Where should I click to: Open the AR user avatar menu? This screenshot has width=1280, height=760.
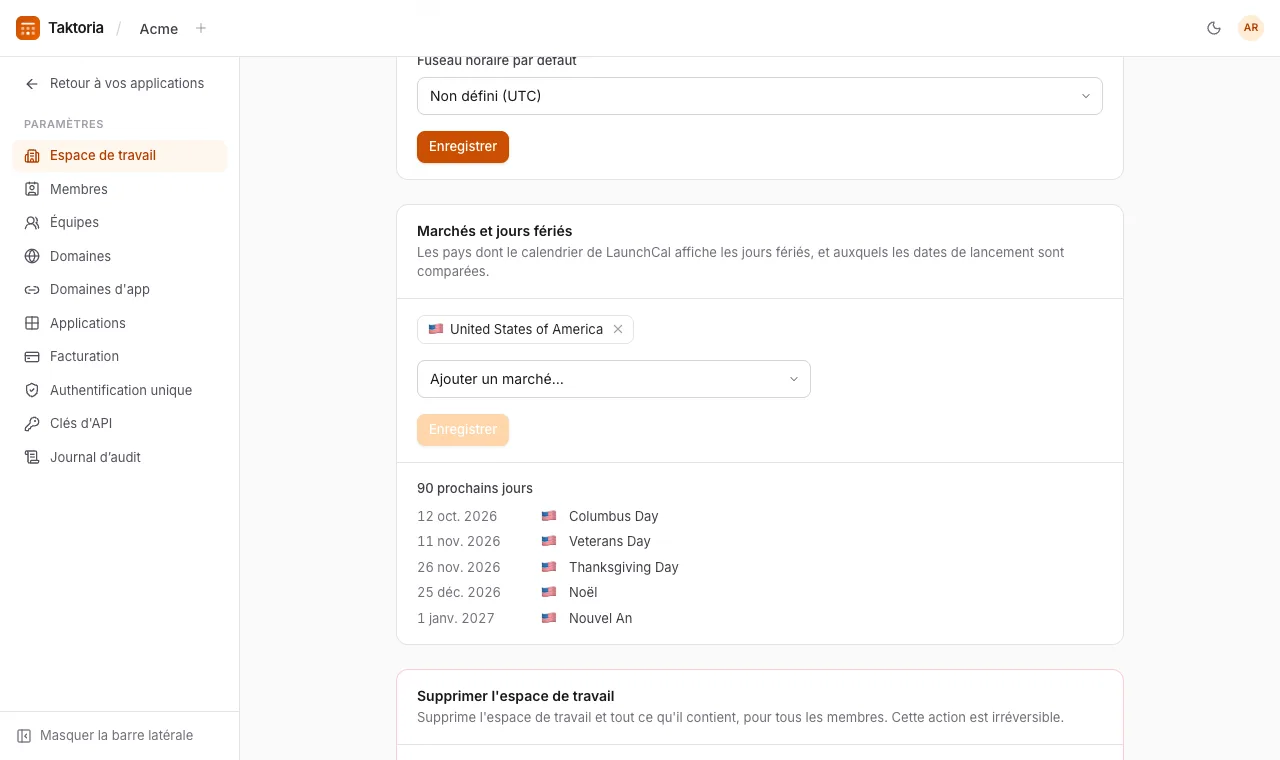click(1251, 28)
